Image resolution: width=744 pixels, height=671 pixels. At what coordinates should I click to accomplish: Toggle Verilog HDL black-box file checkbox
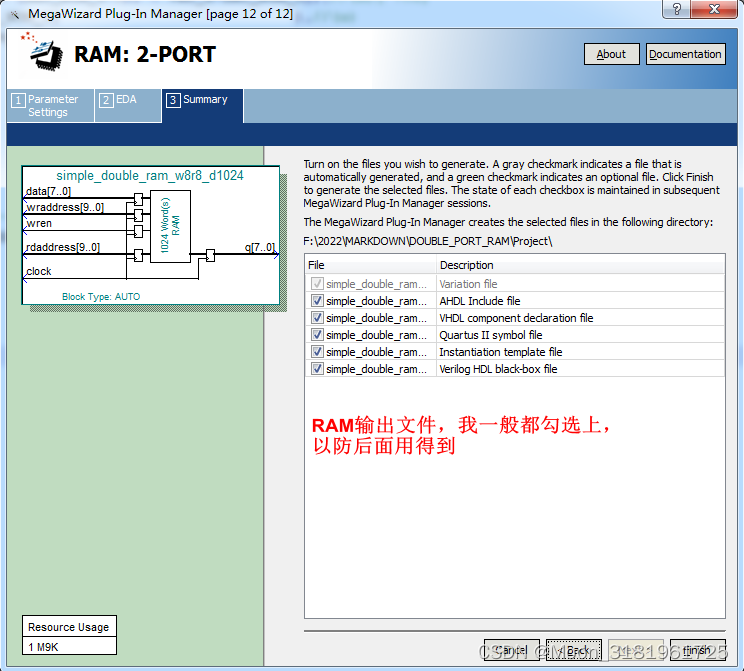[317, 369]
